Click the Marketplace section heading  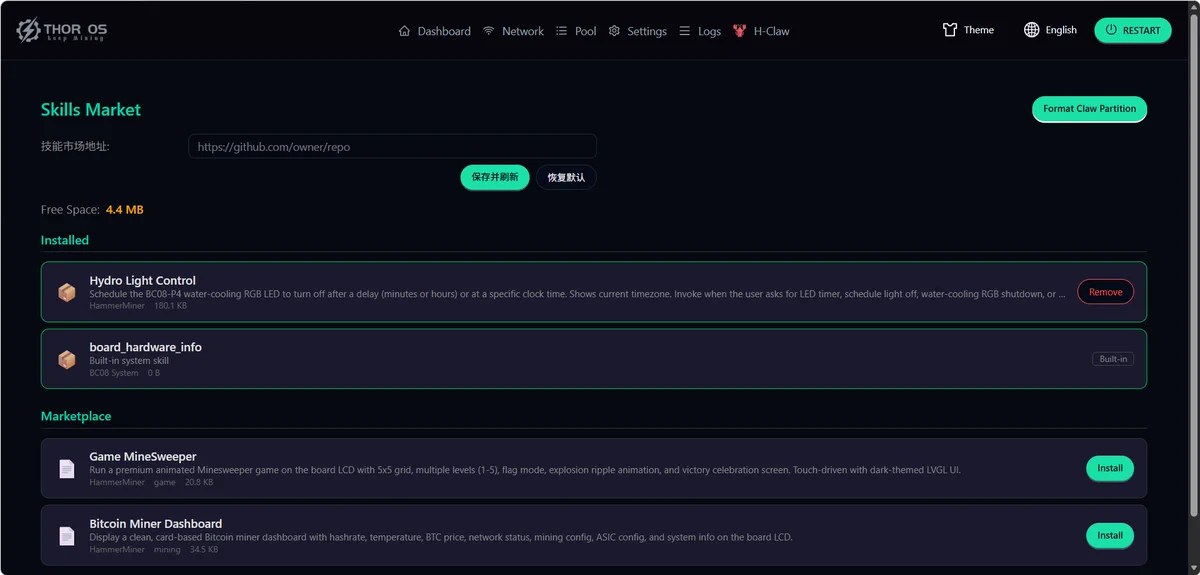76,416
